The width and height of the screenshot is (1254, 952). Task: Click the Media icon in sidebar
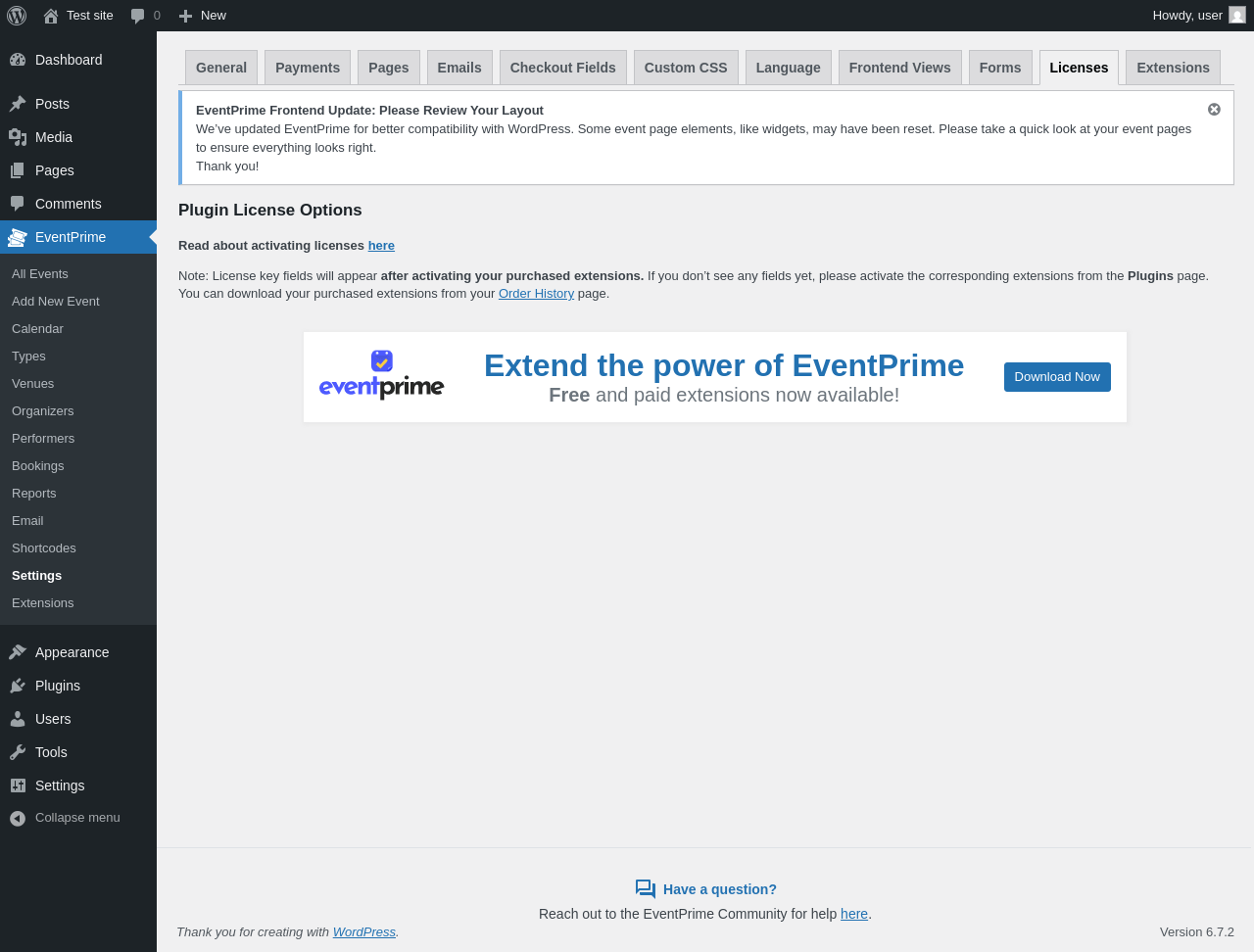[x=18, y=137]
